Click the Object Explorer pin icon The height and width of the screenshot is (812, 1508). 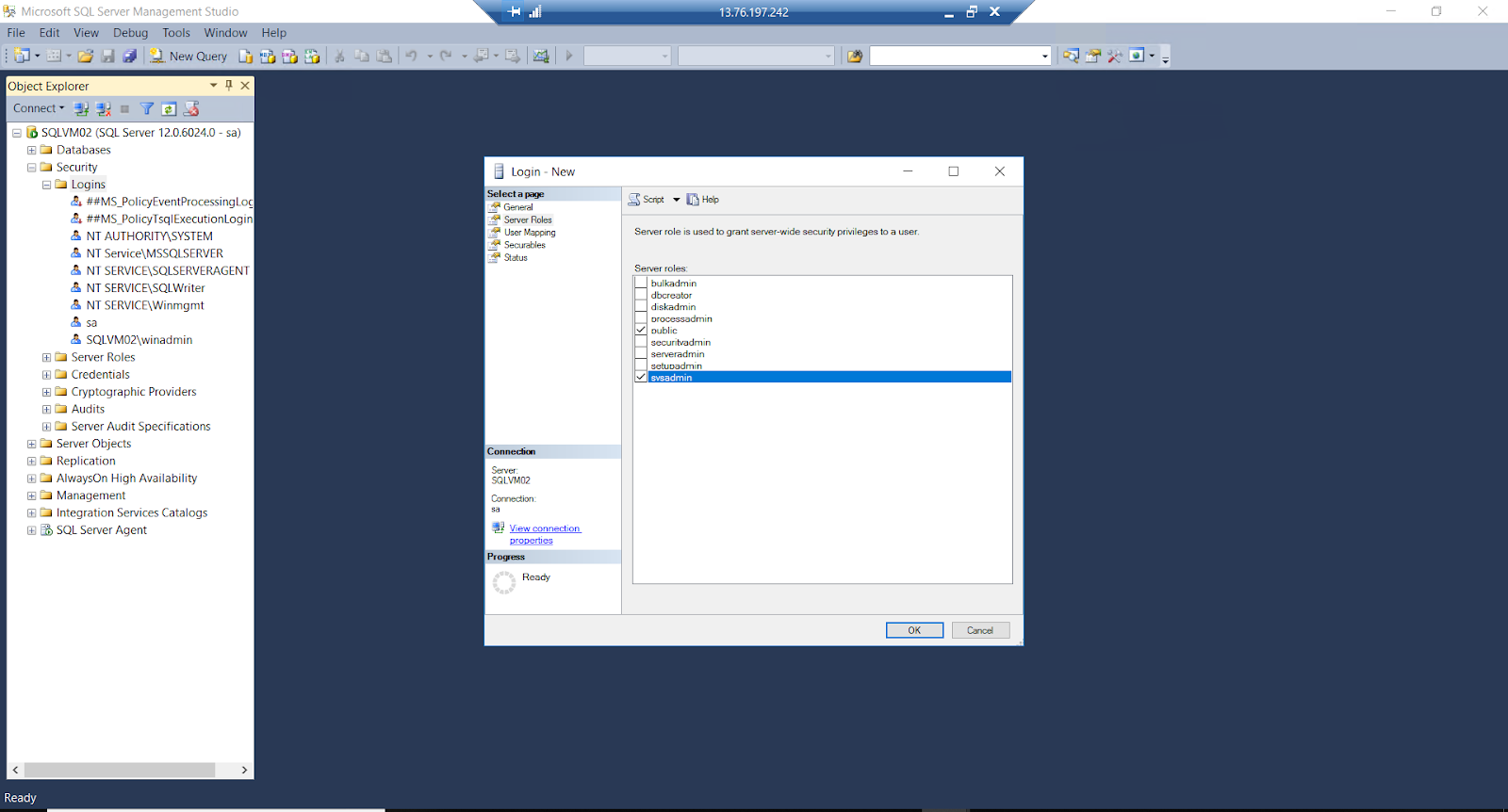[228, 85]
